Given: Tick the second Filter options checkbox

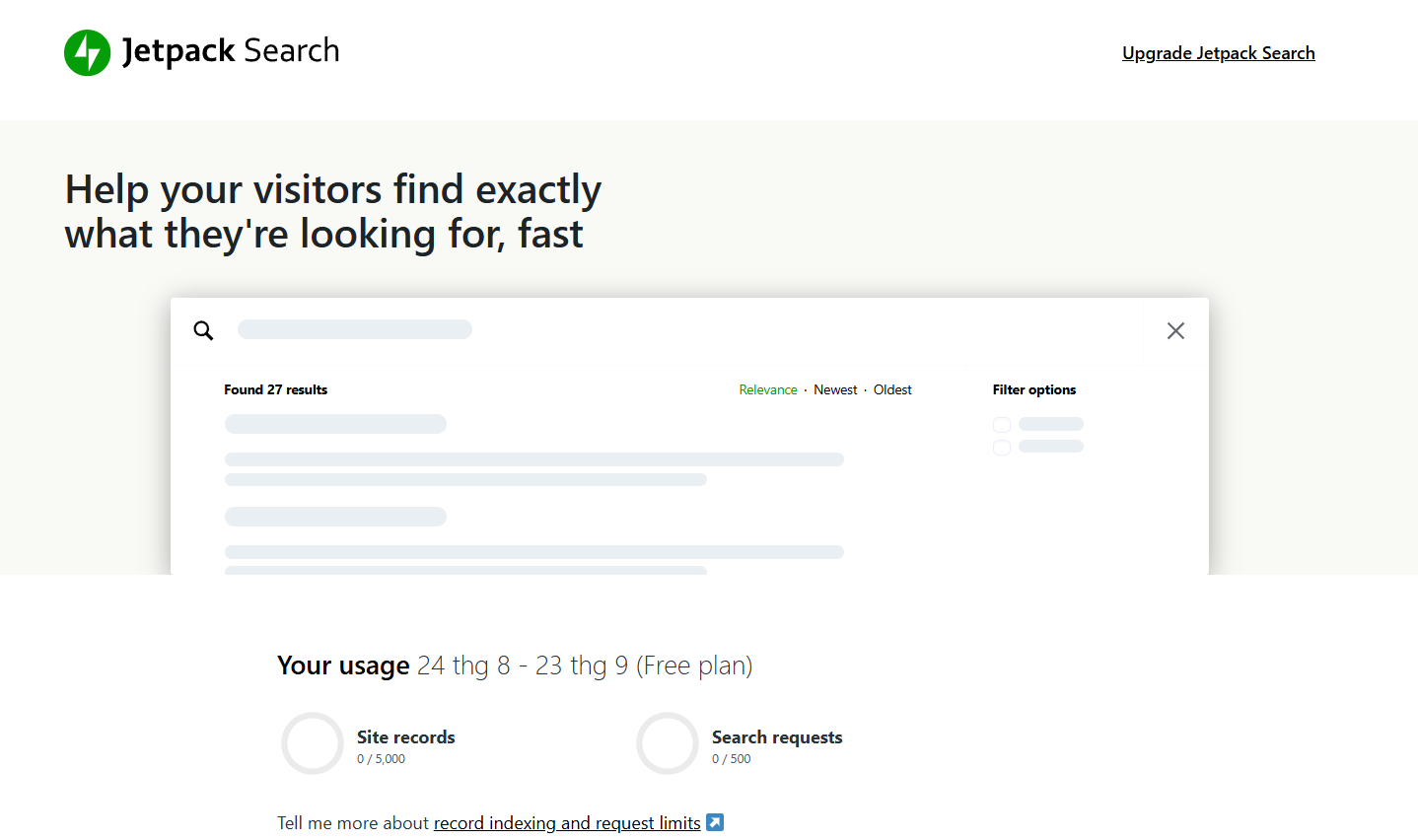Looking at the screenshot, I should pos(1002,448).
